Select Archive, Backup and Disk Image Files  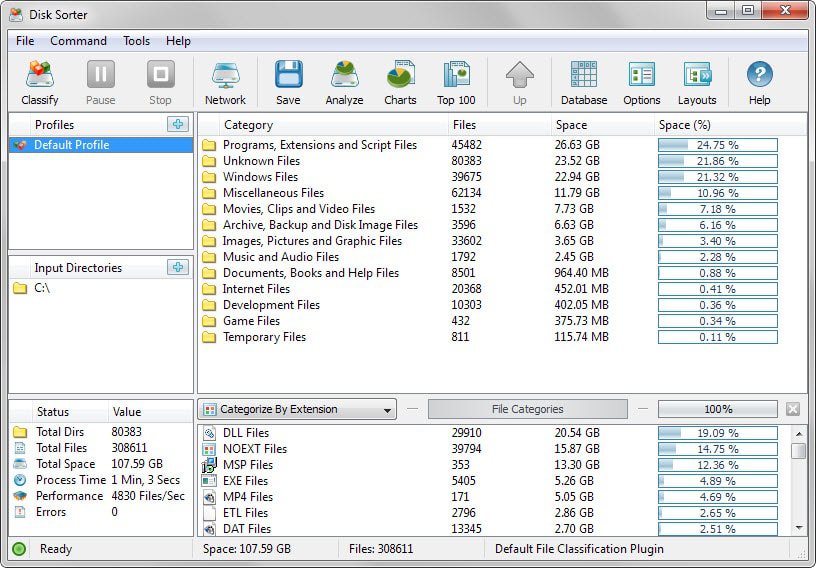click(502, 225)
